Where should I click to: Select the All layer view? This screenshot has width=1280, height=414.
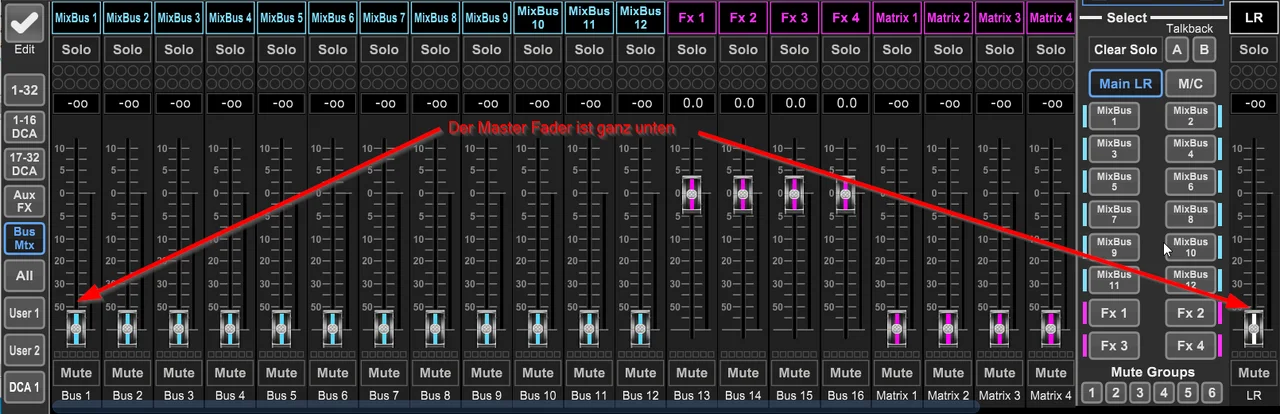[x=24, y=275]
